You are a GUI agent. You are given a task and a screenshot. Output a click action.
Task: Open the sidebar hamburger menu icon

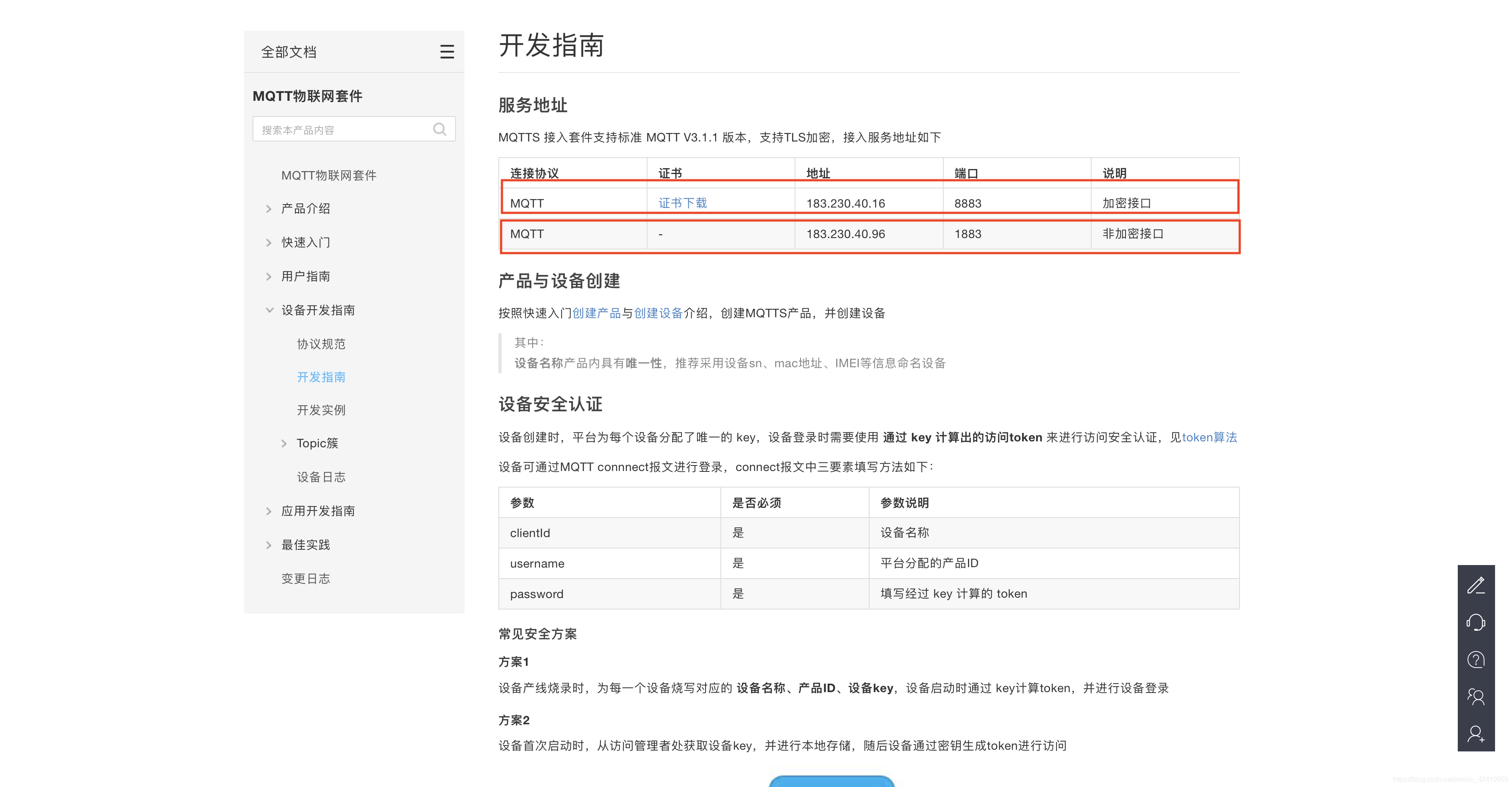point(447,52)
